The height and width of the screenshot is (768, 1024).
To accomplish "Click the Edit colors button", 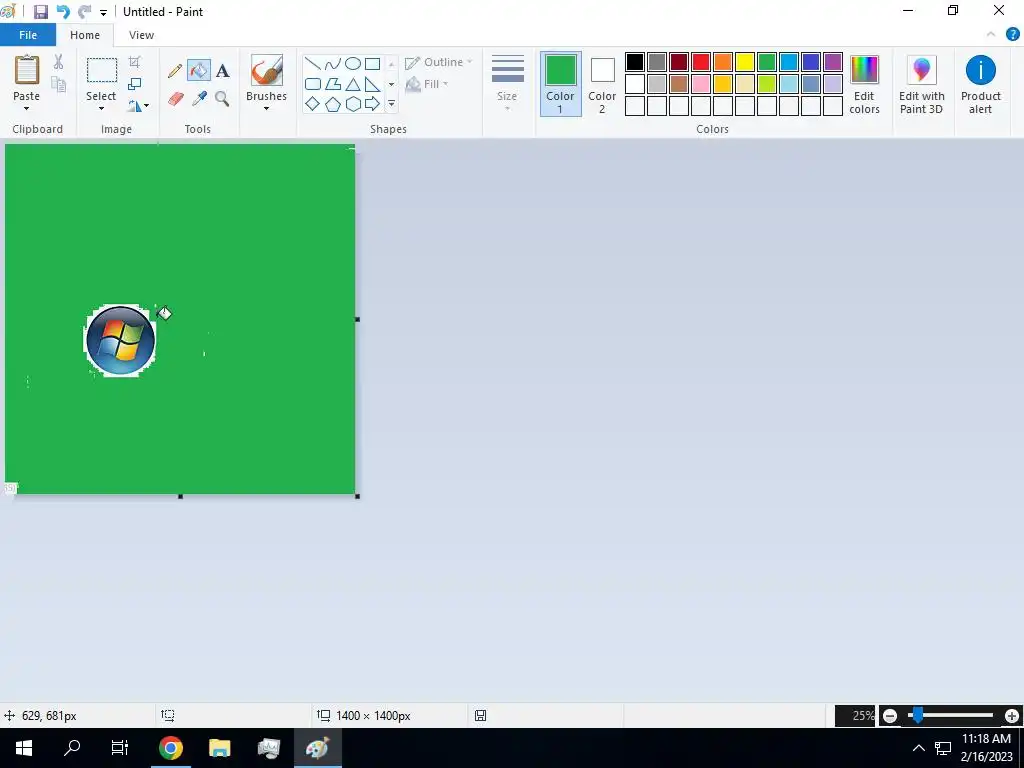I will pyautogui.click(x=865, y=84).
